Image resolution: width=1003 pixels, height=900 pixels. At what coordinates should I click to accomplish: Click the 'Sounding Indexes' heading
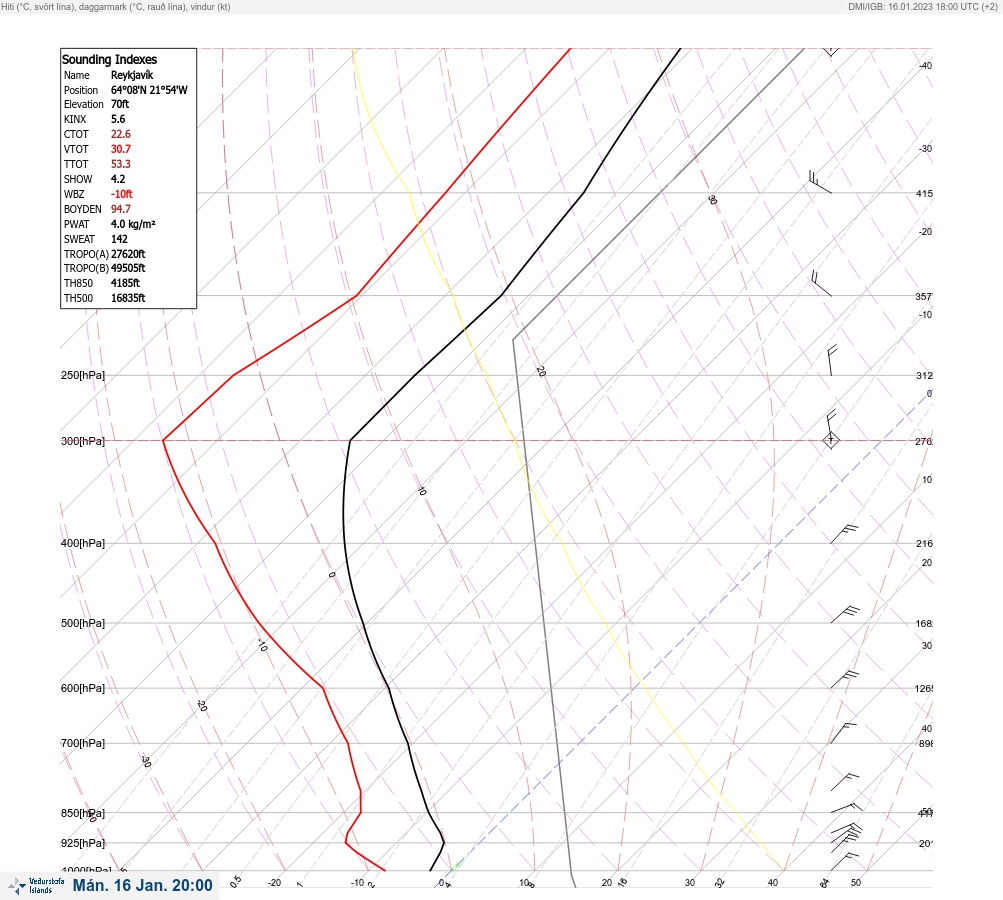[x=109, y=59]
